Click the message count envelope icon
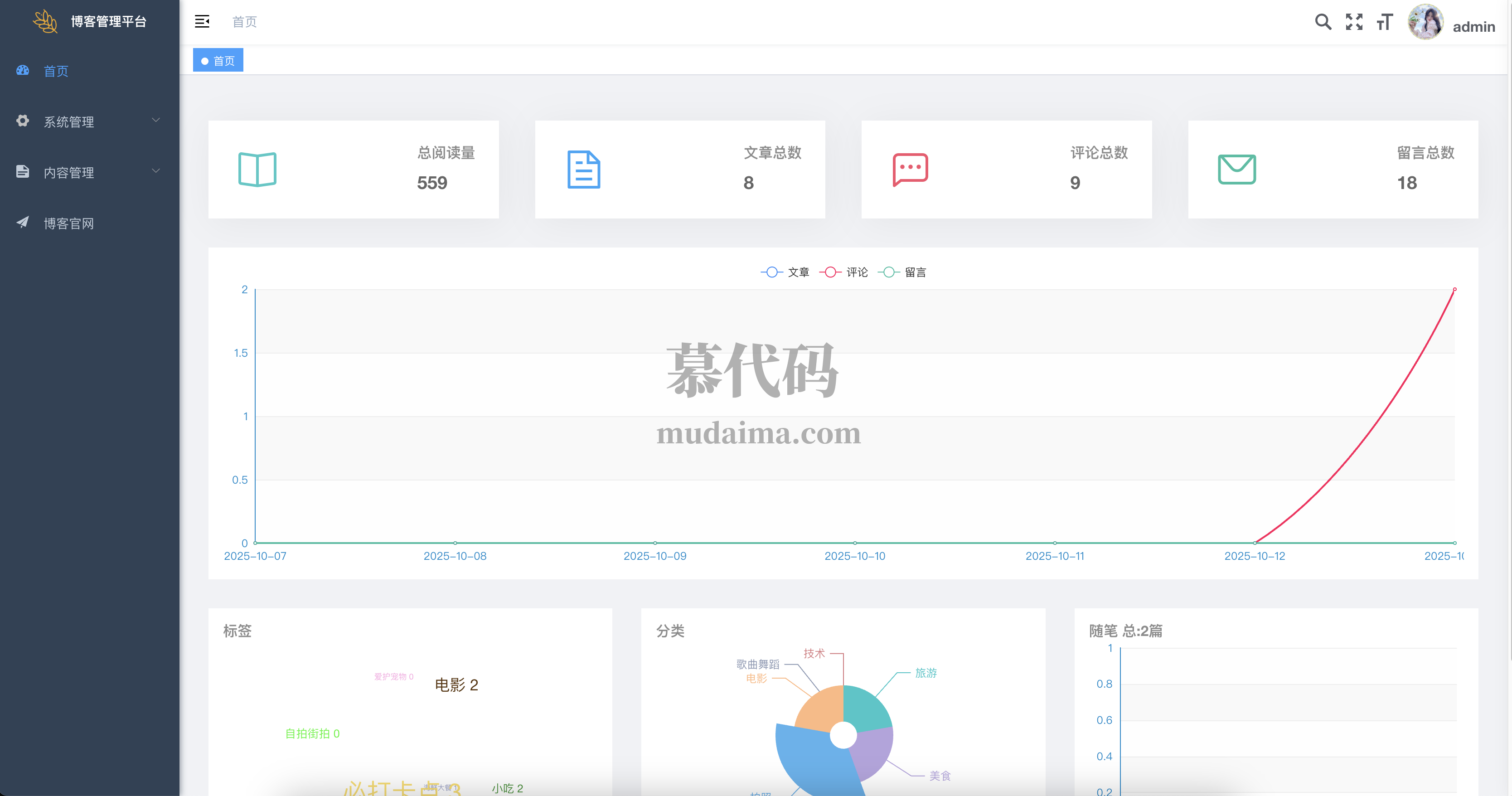 (x=1237, y=170)
